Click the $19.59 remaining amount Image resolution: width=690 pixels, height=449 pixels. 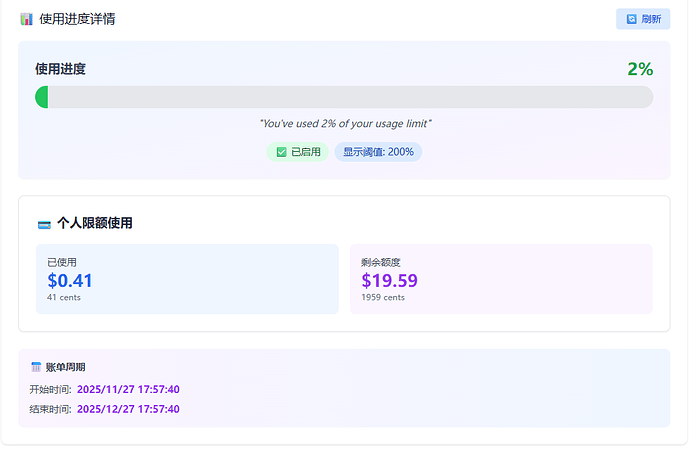[x=389, y=280]
